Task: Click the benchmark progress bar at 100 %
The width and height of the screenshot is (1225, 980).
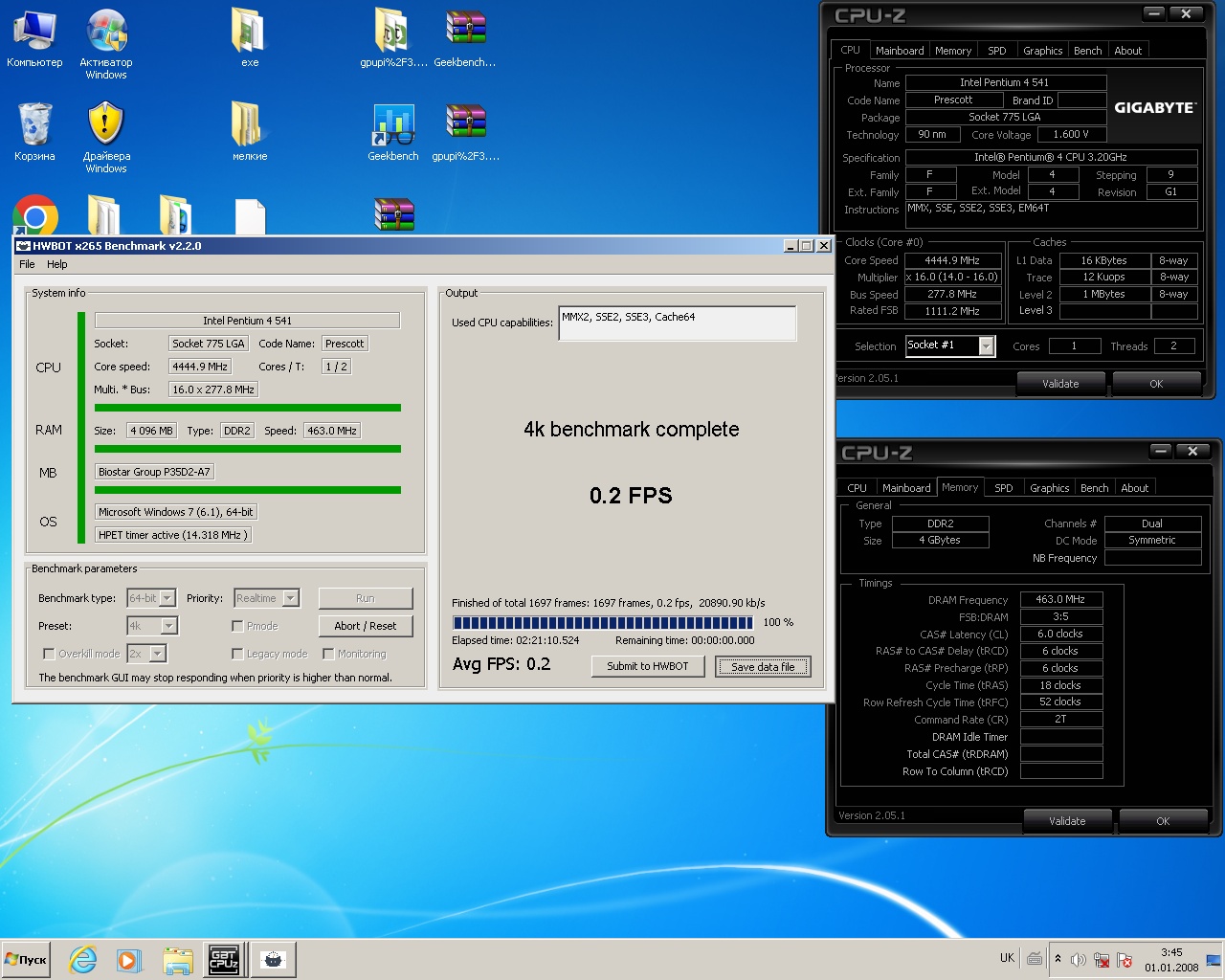Action: tap(603, 623)
